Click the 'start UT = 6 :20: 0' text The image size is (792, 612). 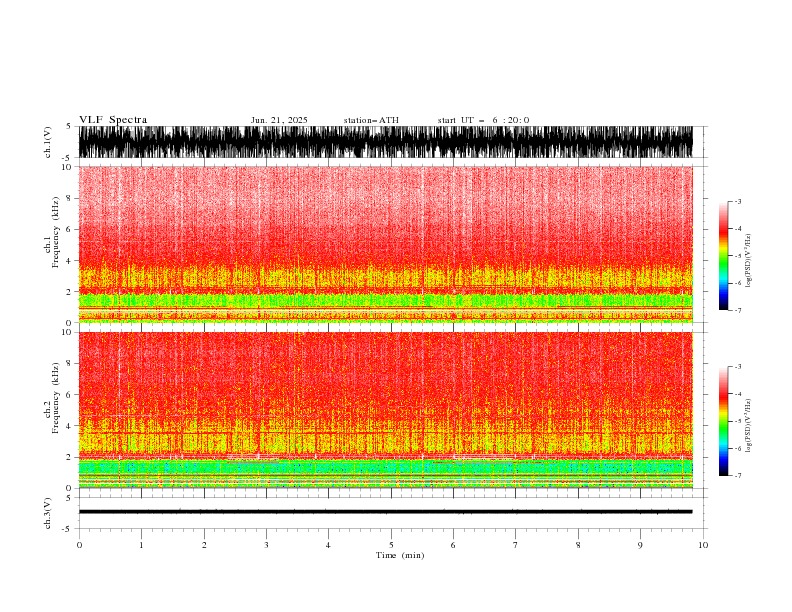(x=483, y=120)
